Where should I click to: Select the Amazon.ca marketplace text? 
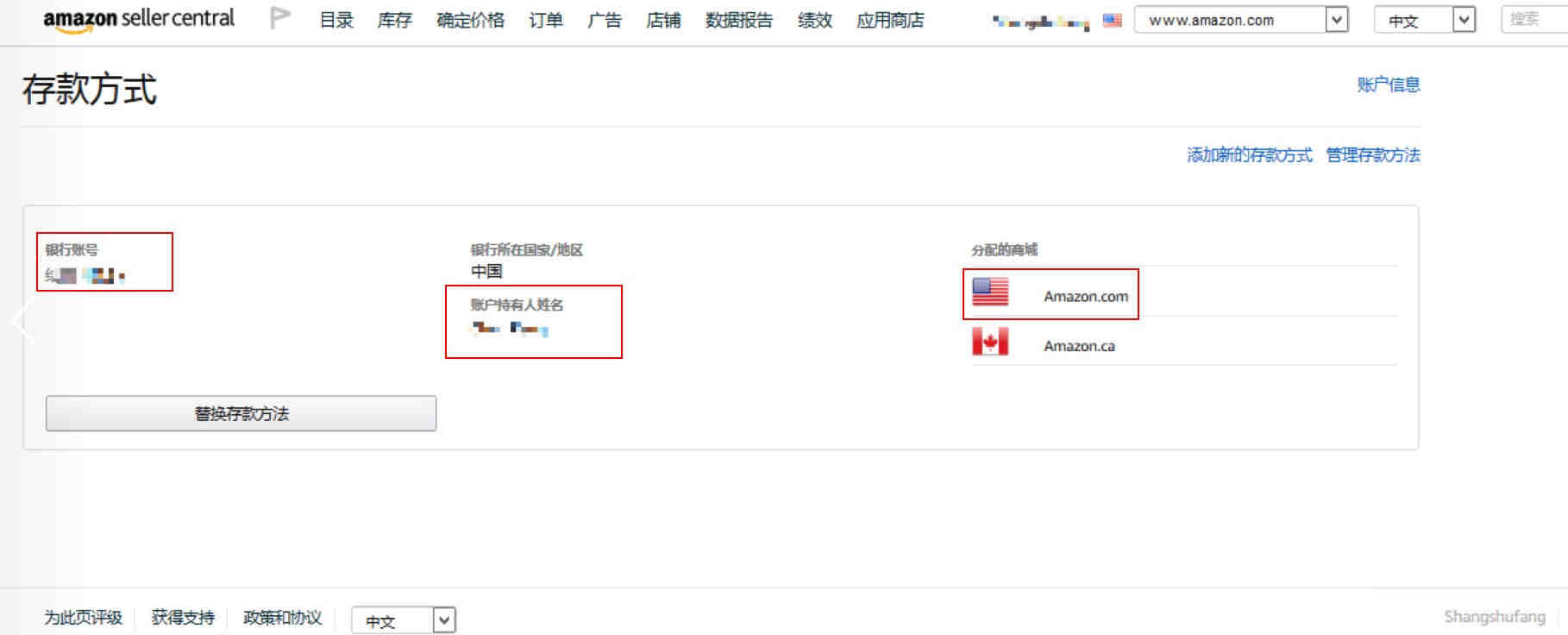click(1079, 346)
